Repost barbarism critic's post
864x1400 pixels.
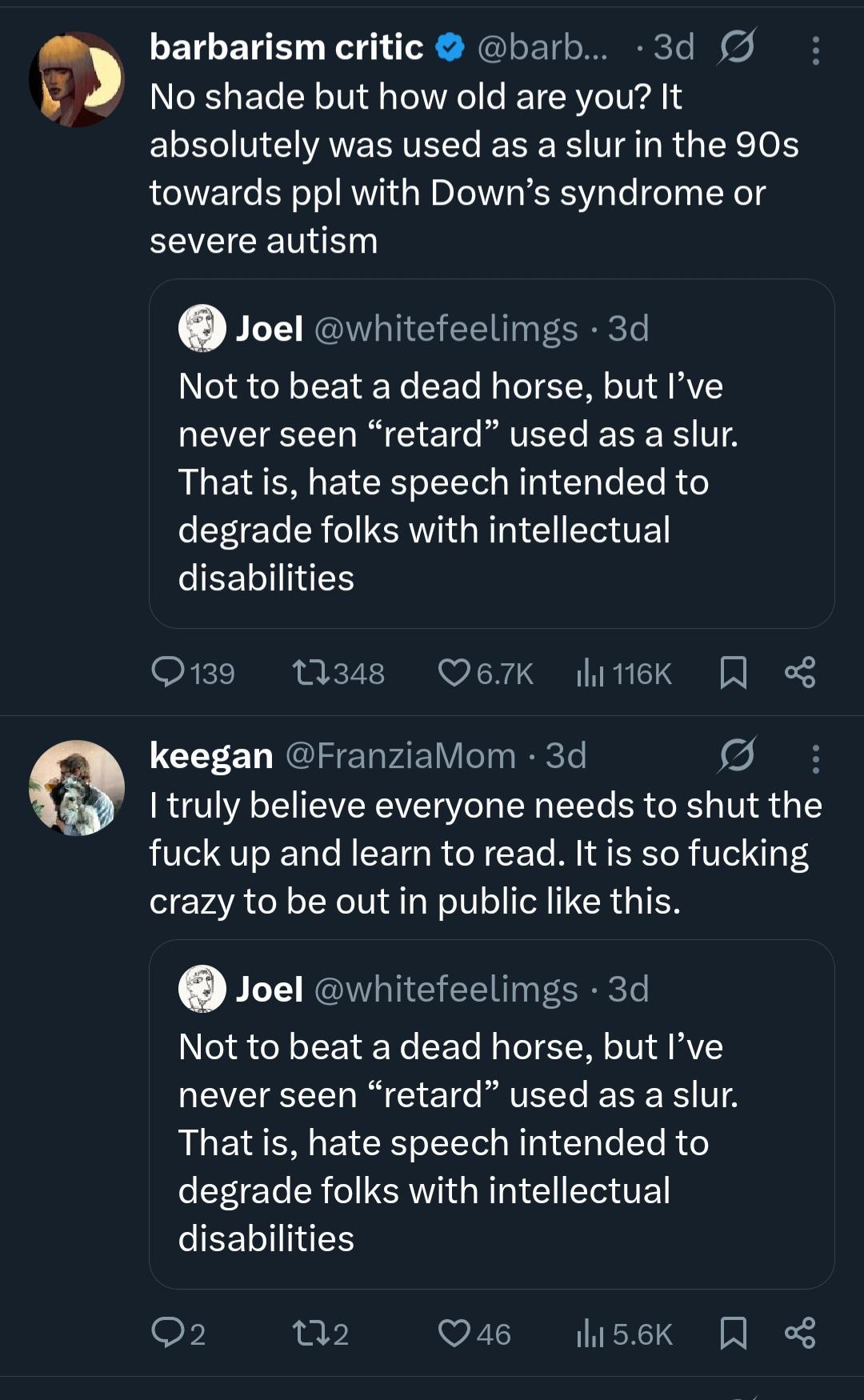click(311, 673)
